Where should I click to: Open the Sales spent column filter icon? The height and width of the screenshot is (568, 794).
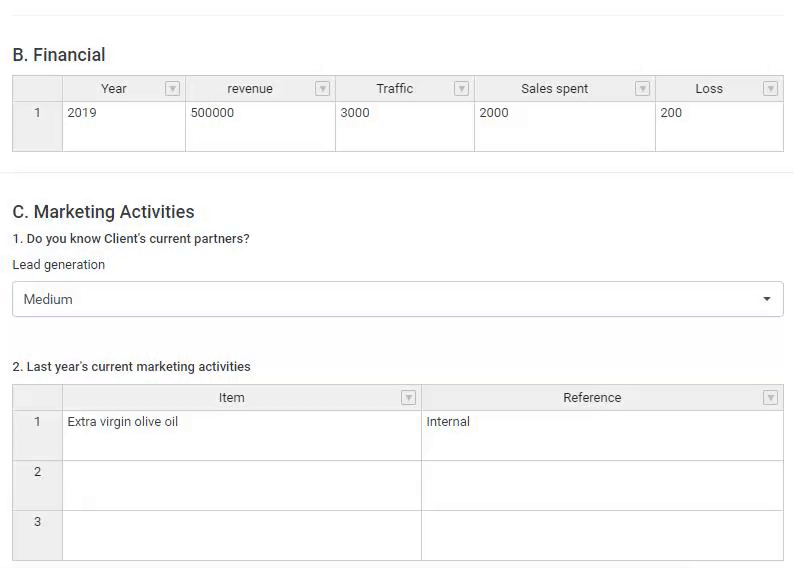tap(642, 89)
